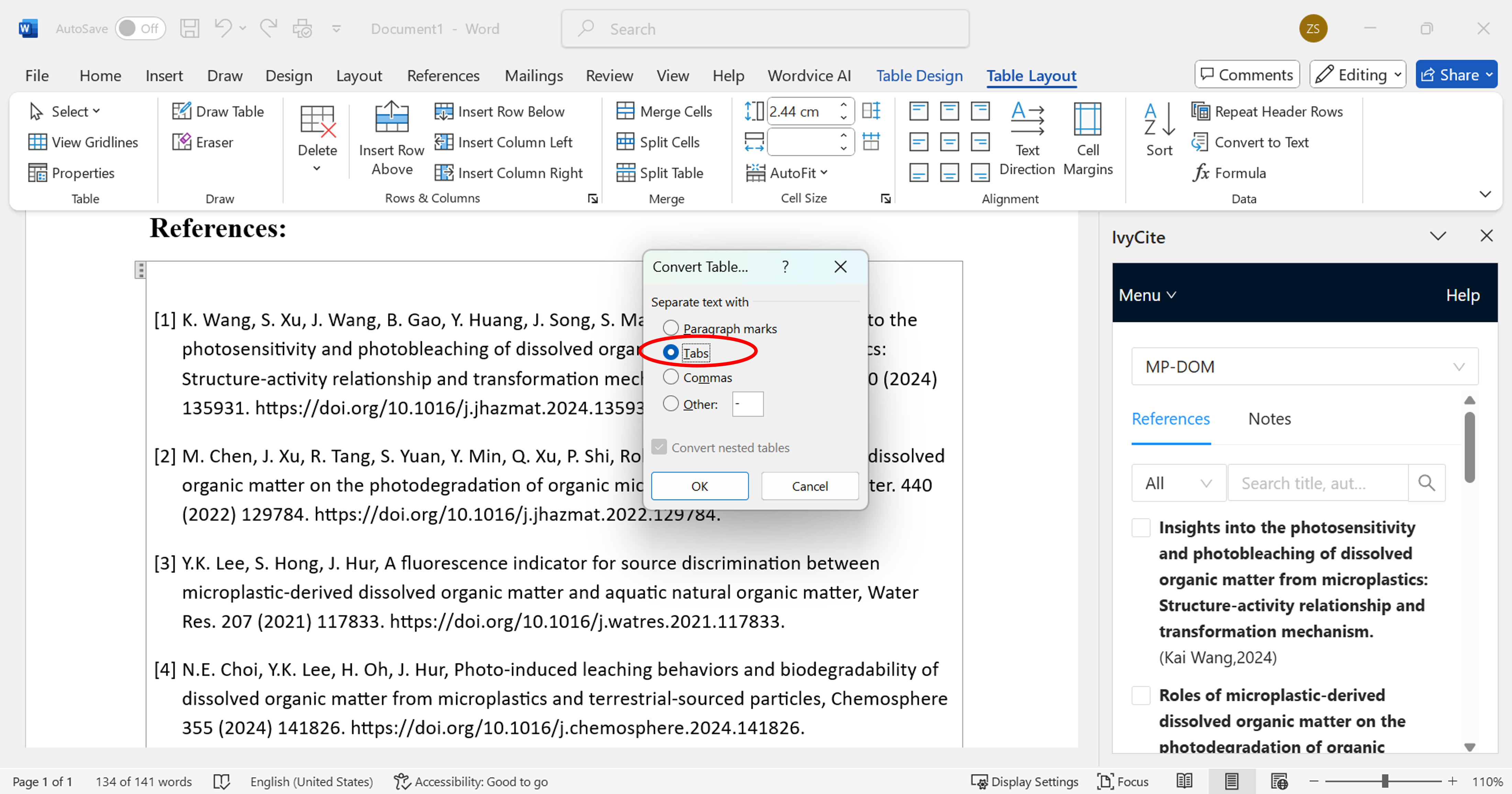1512x794 pixels.
Task: Click the IvyCite search magnifier icon
Action: coord(1427,483)
